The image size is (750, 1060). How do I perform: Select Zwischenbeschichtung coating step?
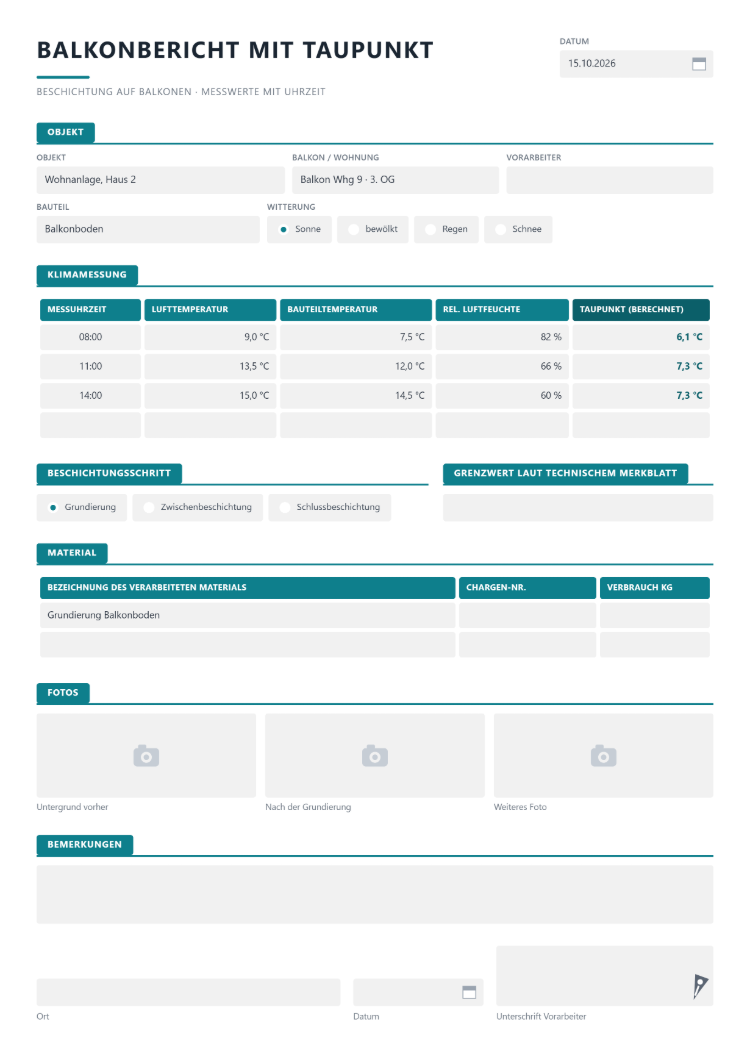pyautogui.click(x=197, y=507)
